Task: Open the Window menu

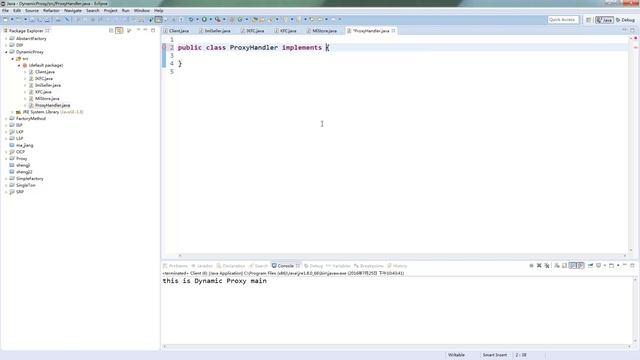Action: click(x=142, y=11)
